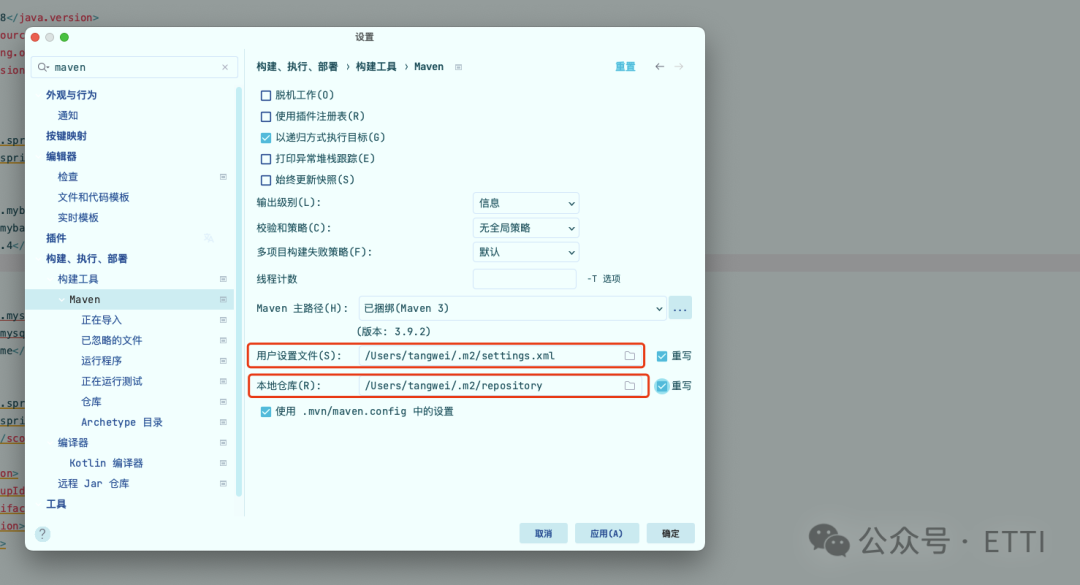Open the help question mark button

pos(43,534)
